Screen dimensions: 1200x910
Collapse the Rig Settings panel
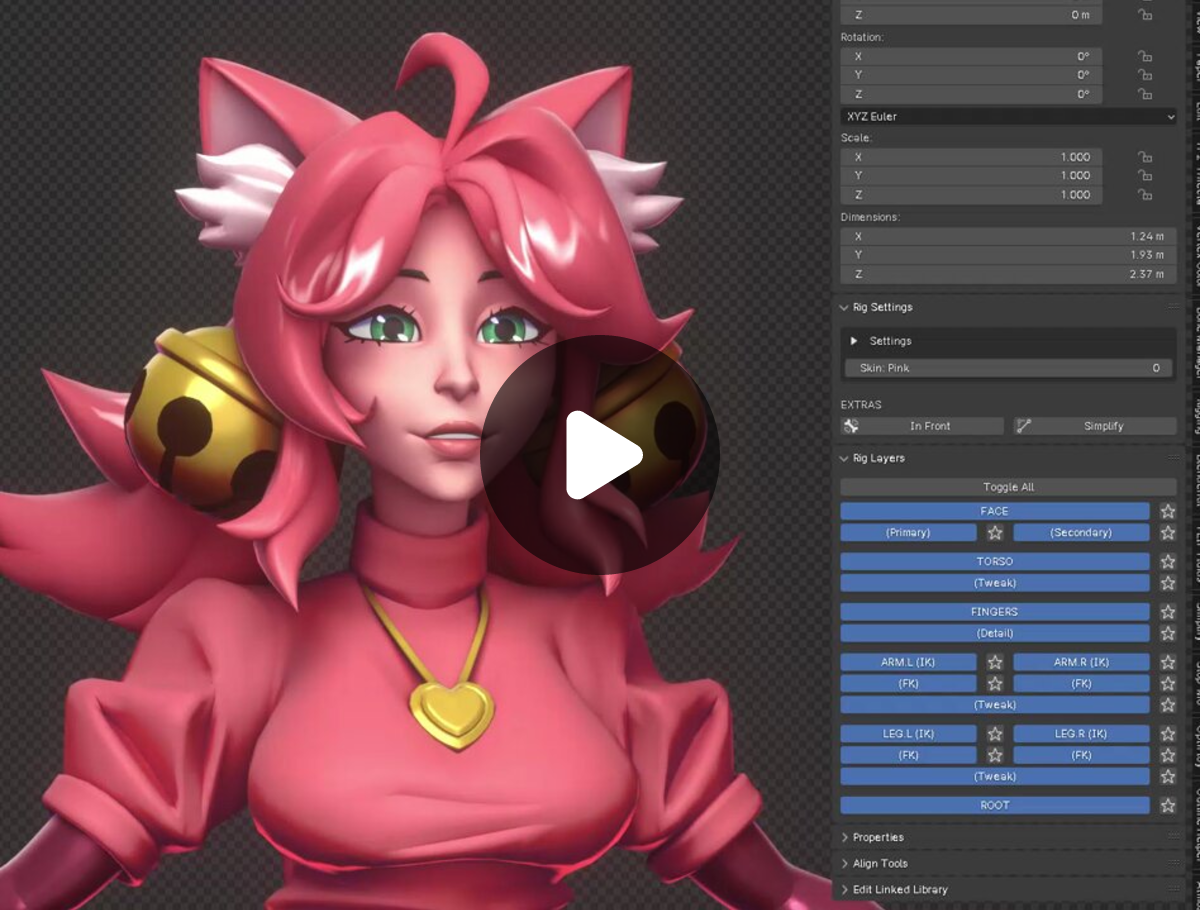pos(845,308)
